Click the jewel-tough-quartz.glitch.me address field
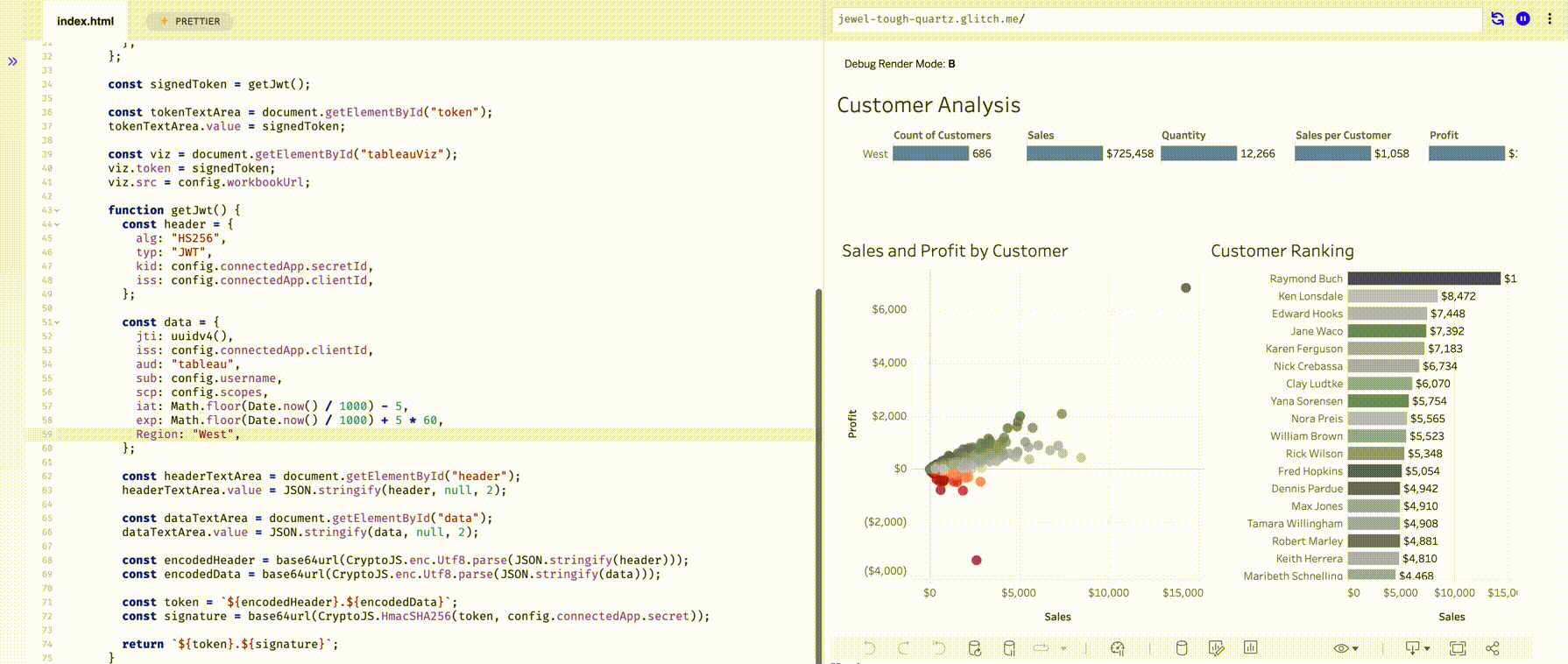Image resolution: width=1568 pixels, height=664 pixels. [x=1156, y=18]
